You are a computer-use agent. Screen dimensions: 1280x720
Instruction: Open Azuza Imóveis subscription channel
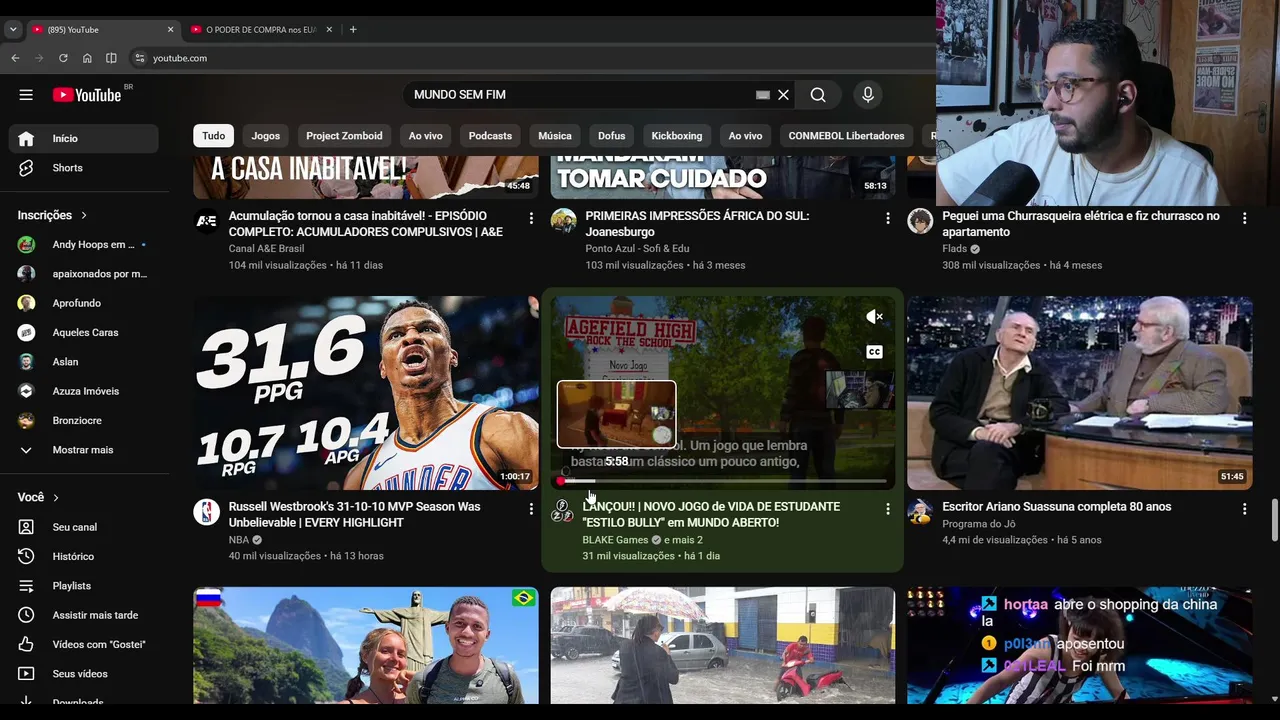tap(83, 391)
